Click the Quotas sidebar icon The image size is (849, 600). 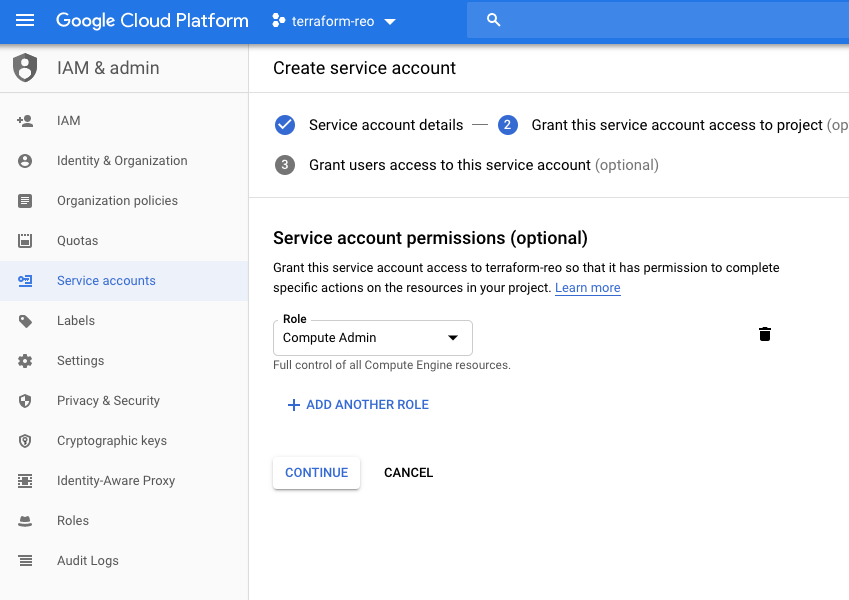[25, 241]
